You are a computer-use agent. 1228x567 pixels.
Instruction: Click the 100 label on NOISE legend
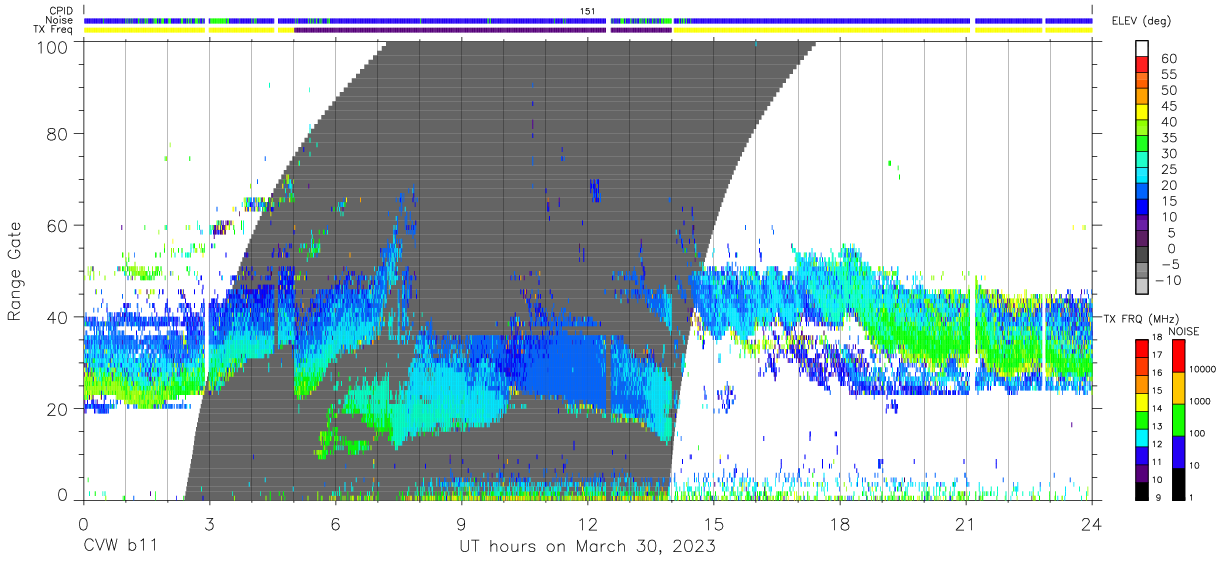[x=1195, y=434]
